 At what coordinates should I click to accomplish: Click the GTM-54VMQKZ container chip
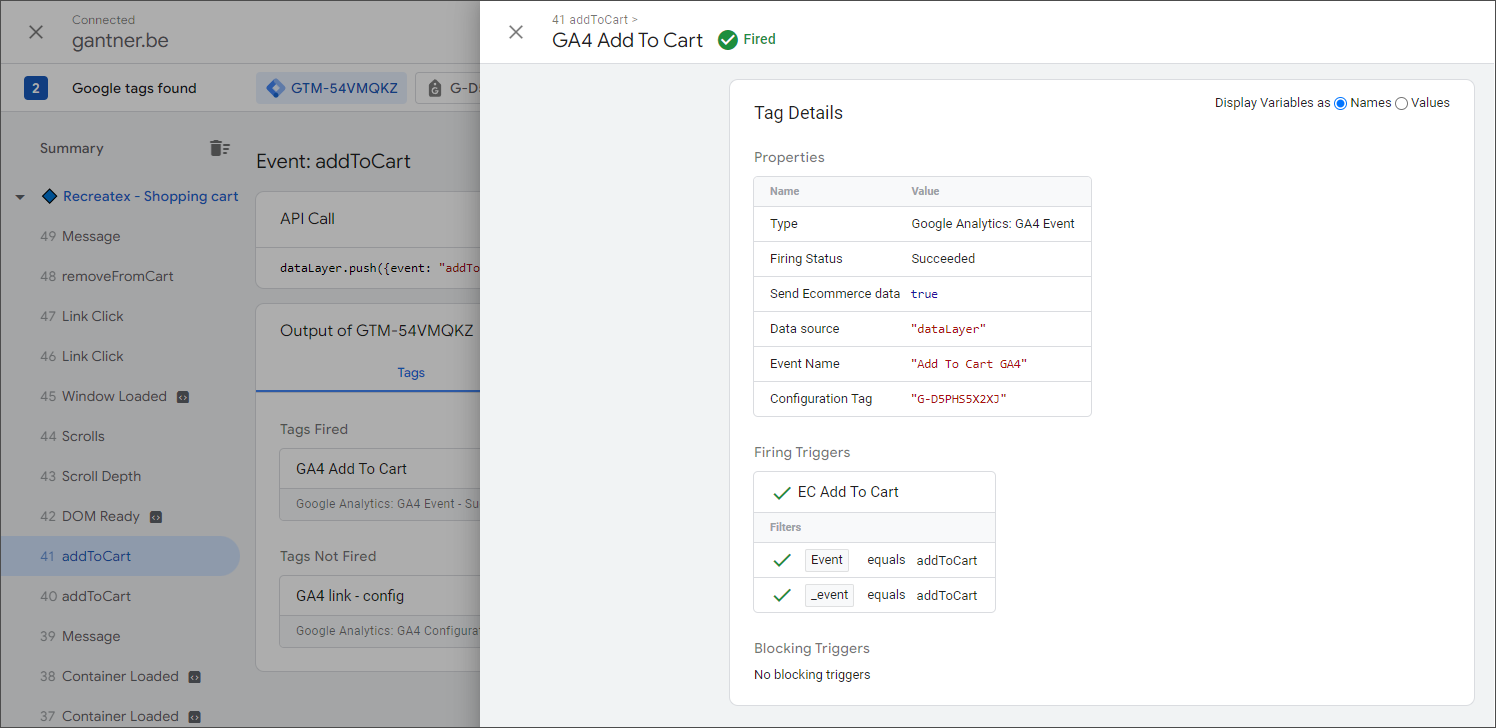click(x=332, y=88)
